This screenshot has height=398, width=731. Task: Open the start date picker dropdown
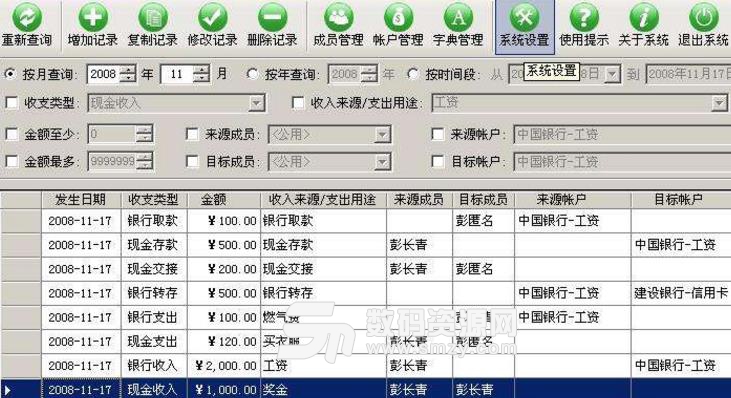coord(613,74)
